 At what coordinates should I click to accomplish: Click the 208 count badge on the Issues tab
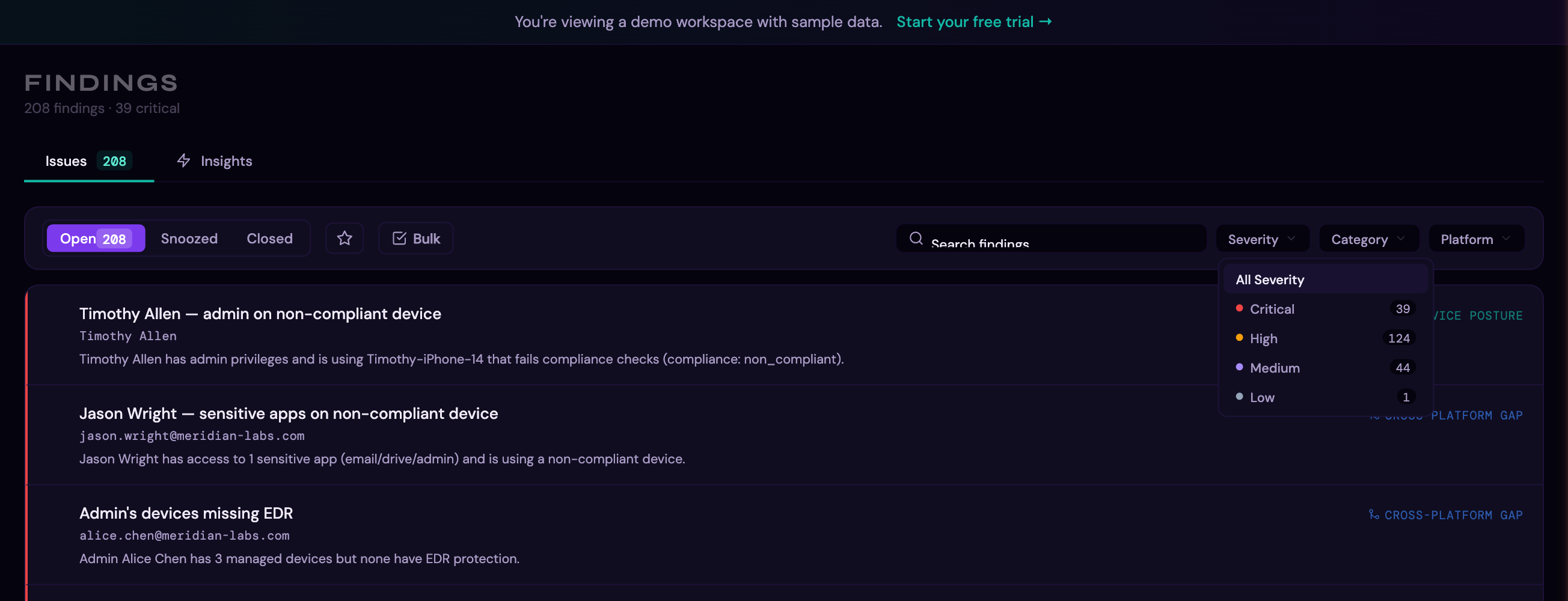point(114,161)
